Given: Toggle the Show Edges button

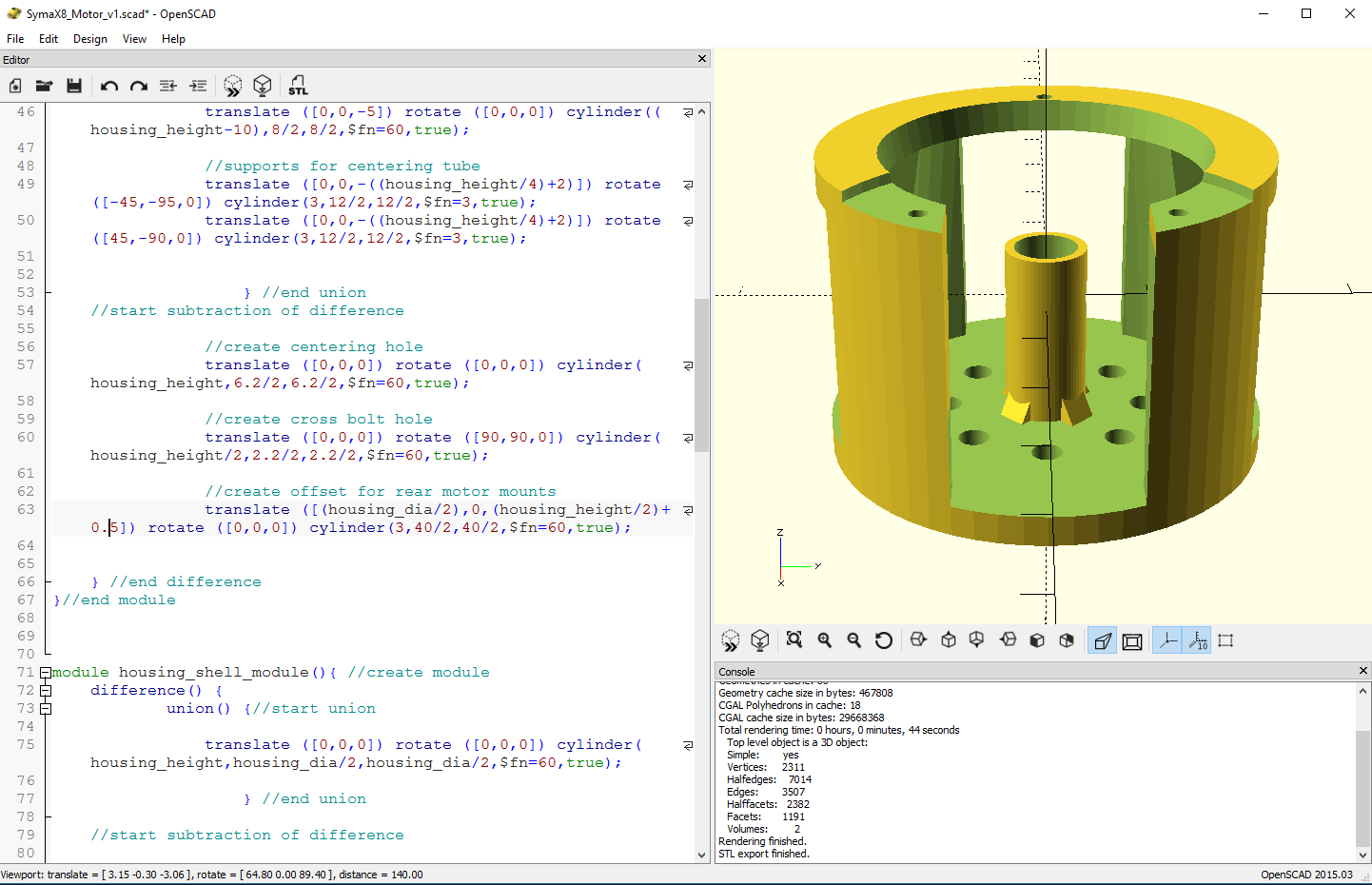Looking at the screenshot, I should point(1225,640).
